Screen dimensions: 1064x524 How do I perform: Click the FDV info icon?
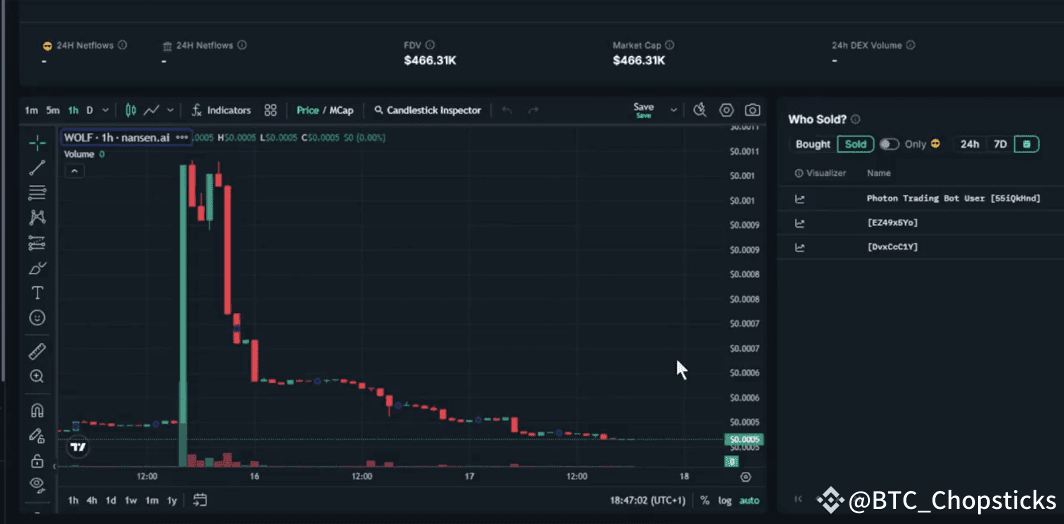(x=431, y=45)
